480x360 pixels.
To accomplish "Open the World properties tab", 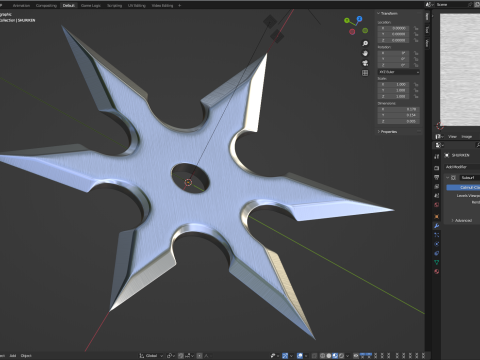I will 437,205.
